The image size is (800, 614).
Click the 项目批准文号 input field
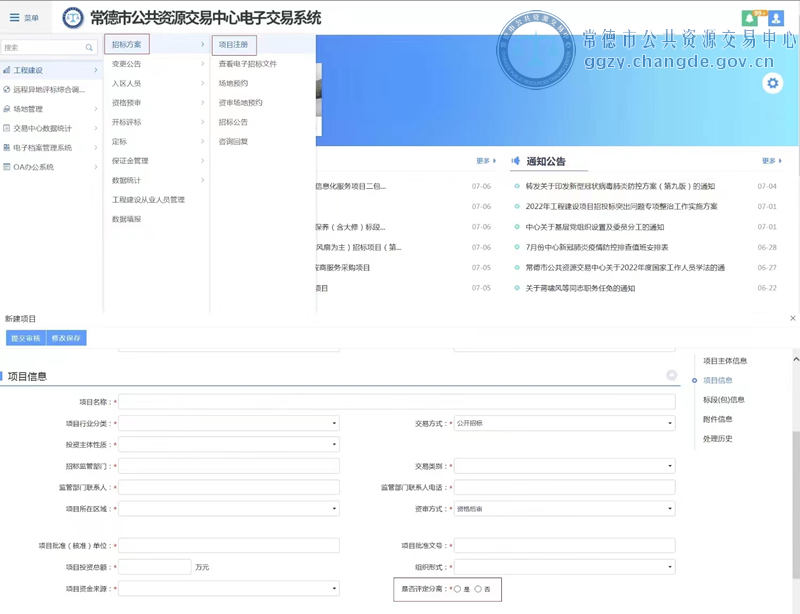click(565, 546)
